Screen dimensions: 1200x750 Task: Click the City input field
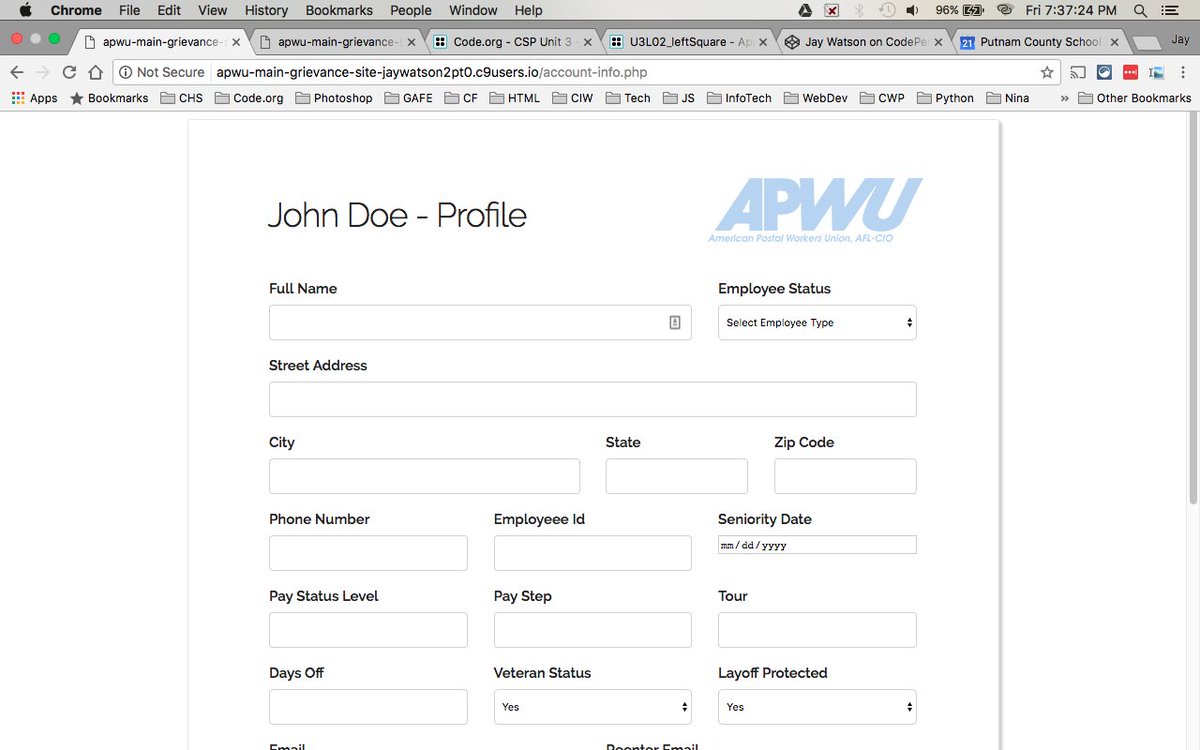[x=424, y=476]
